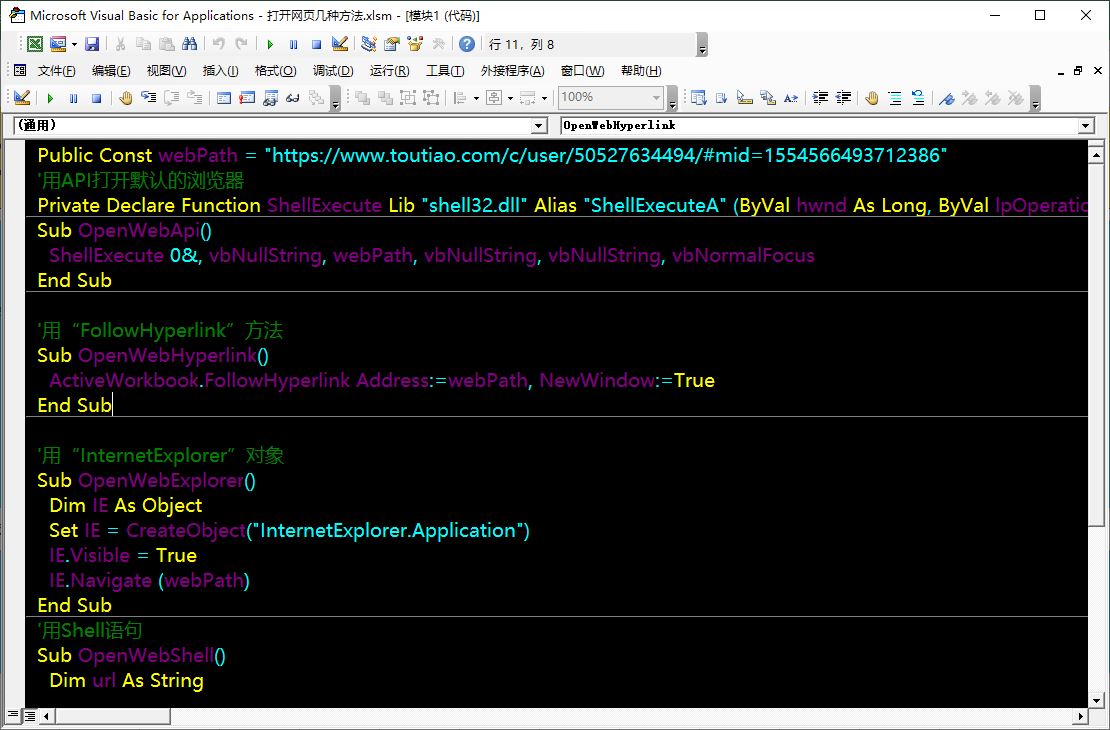Switch to Procedure View at bottom left

point(13,716)
